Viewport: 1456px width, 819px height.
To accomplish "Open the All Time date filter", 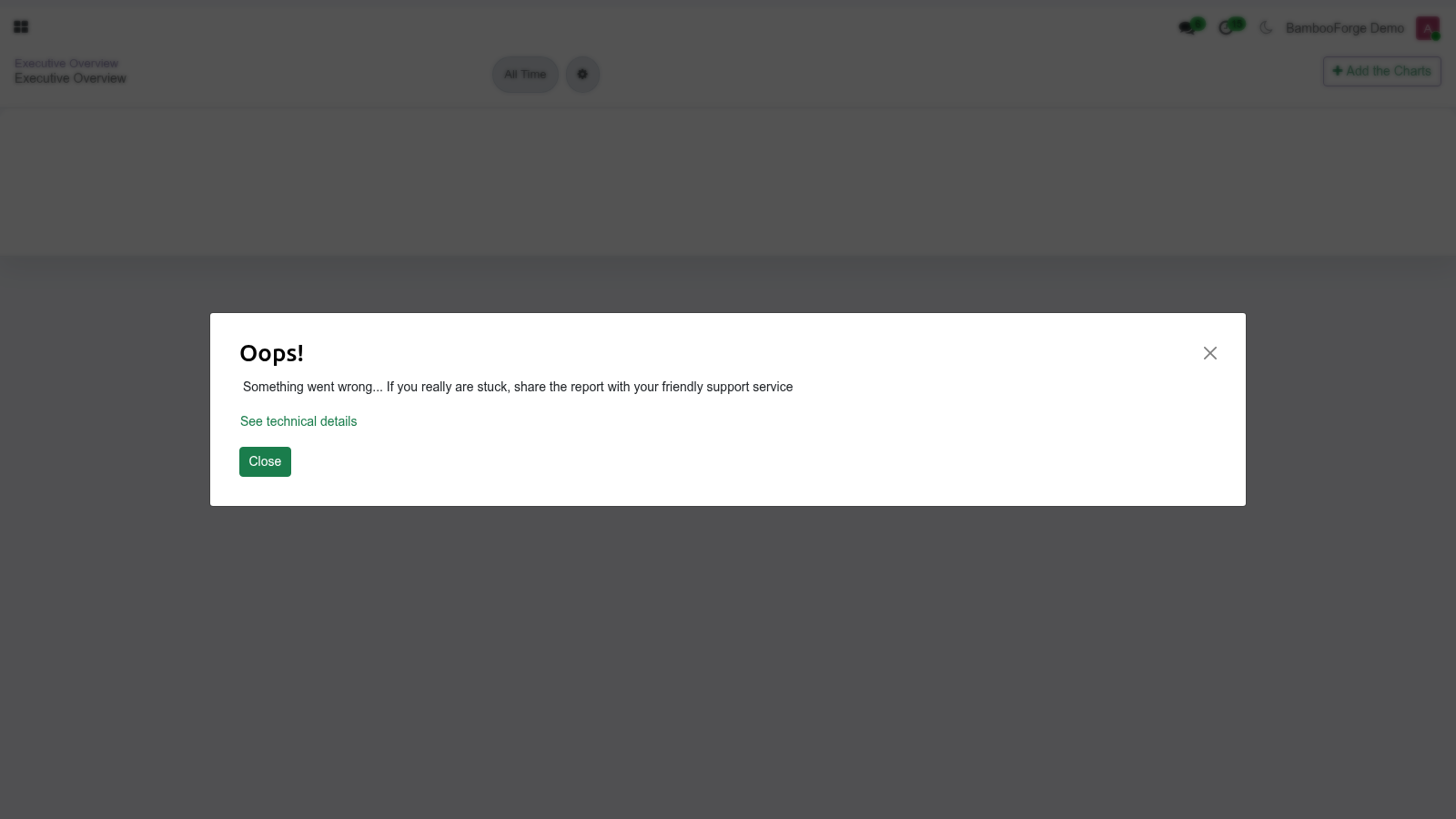I will [x=525, y=75].
